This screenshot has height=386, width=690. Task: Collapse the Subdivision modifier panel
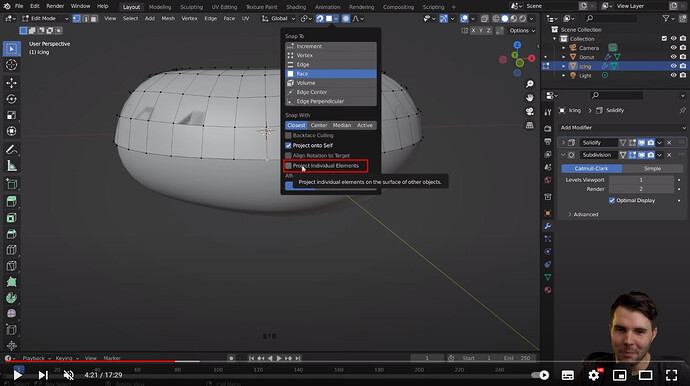[563, 155]
